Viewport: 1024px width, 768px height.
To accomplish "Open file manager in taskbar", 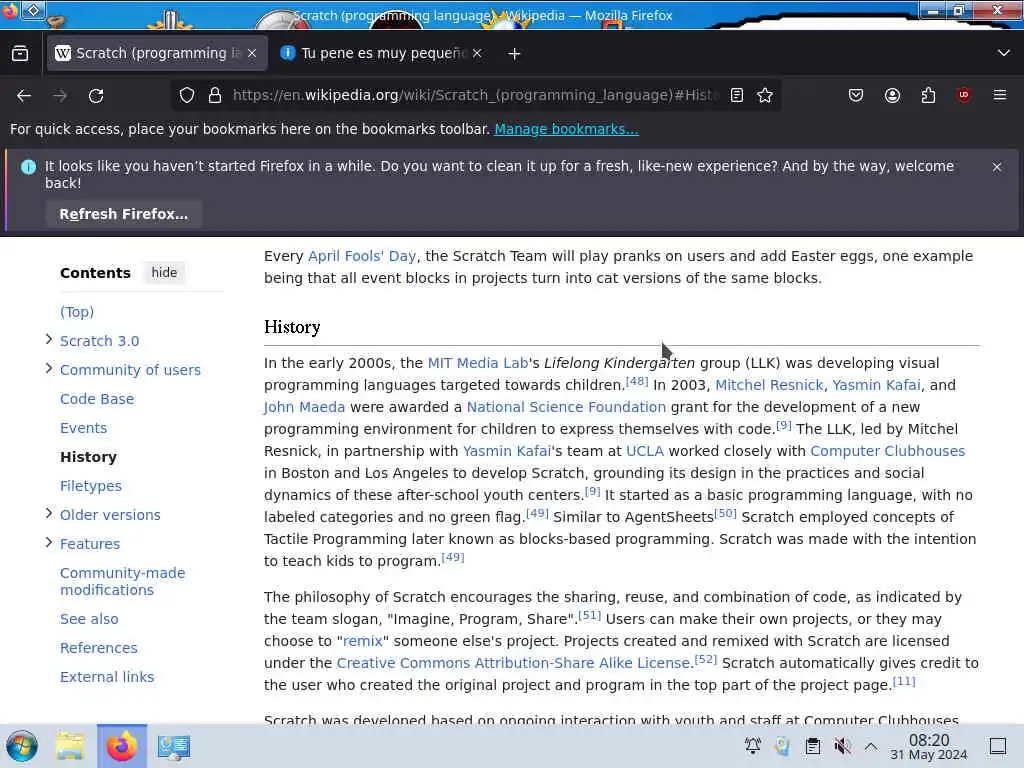I will (x=70, y=746).
